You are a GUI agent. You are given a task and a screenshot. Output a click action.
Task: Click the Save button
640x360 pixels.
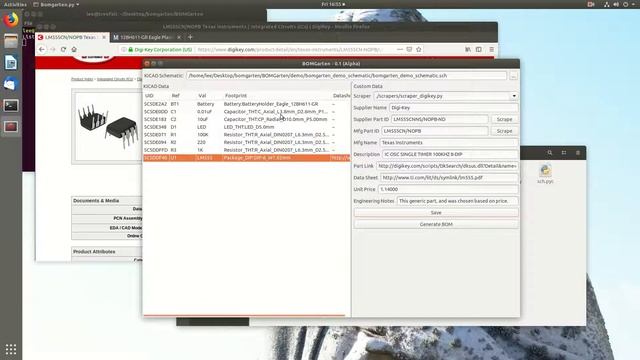coord(436,213)
